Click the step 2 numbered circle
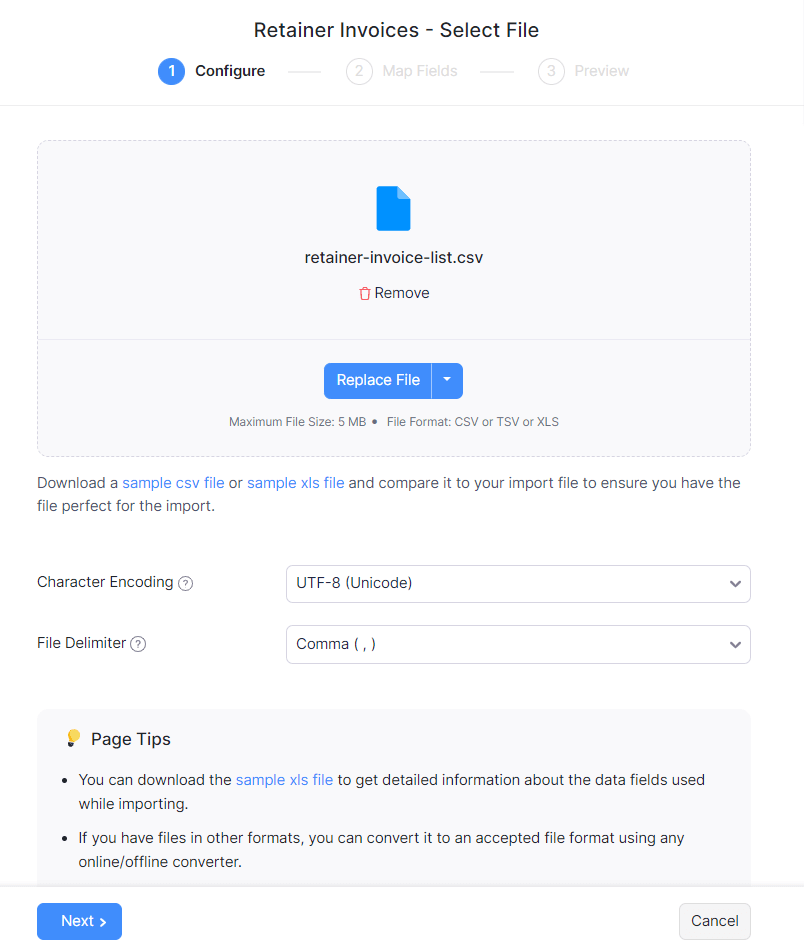This screenshot has height=949, width=804. (359, 71)
